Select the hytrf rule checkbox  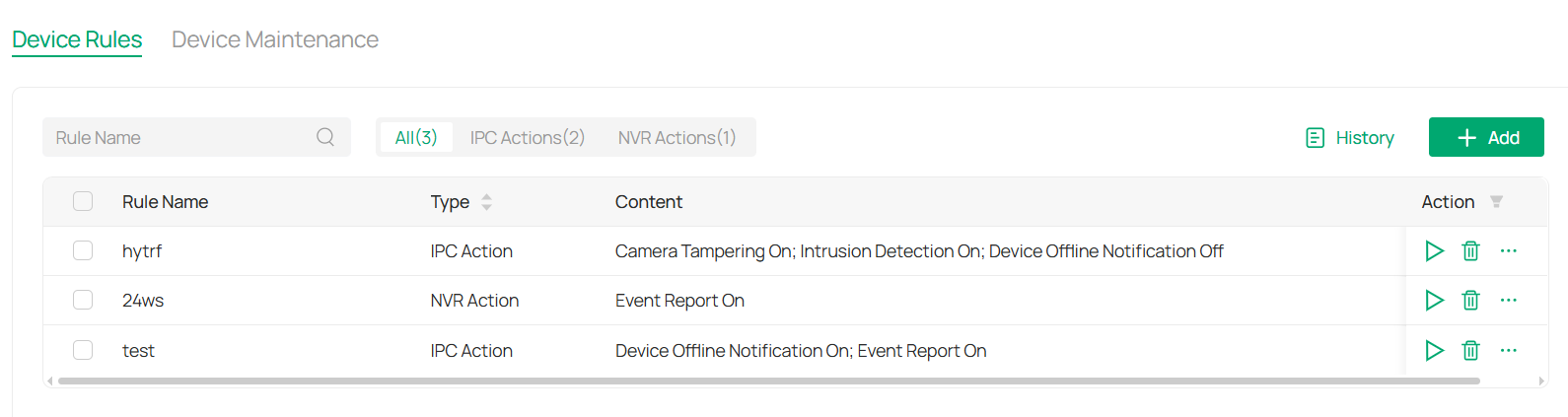pos(83,251)
